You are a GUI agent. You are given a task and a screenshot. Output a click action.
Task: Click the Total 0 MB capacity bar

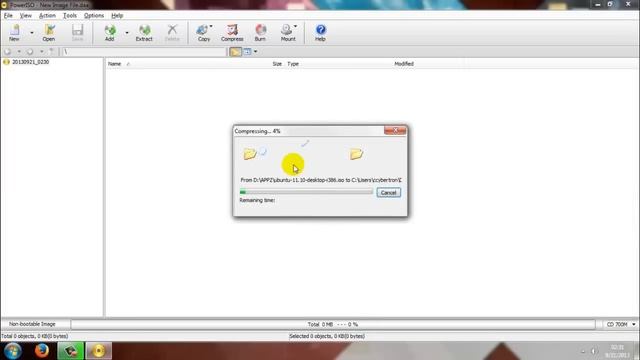click(x=333, y=324)
